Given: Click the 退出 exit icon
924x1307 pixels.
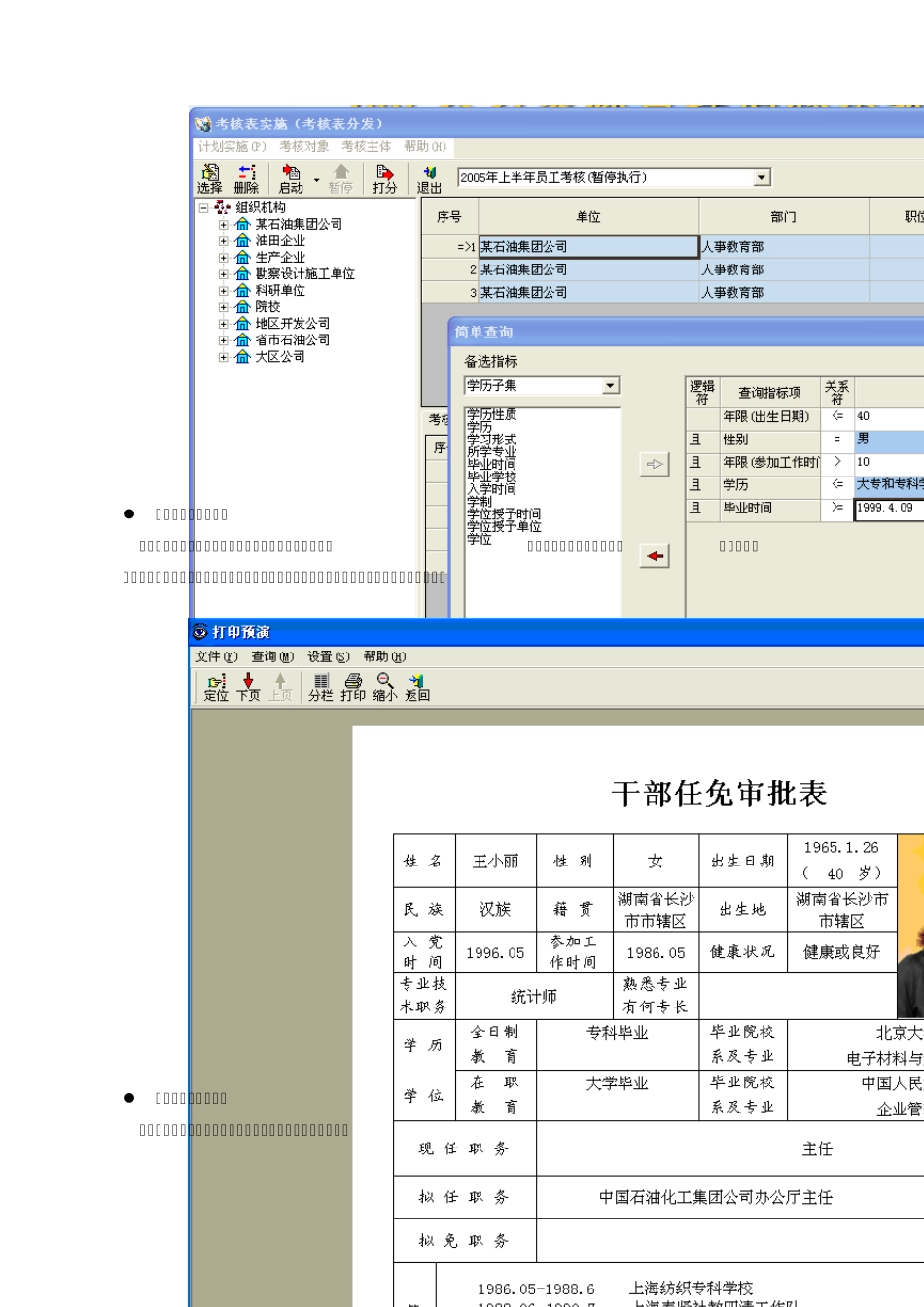Looking at the screenshot, I should 429,179.
